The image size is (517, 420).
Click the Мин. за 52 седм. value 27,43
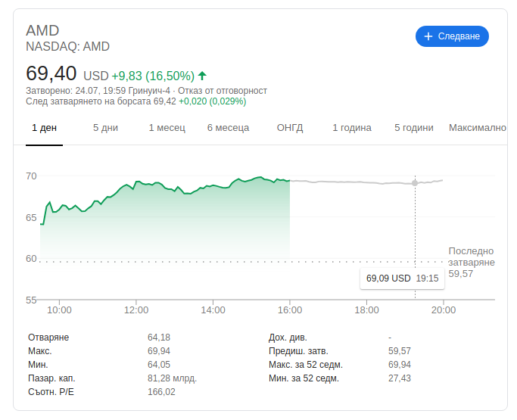point(399,378)
